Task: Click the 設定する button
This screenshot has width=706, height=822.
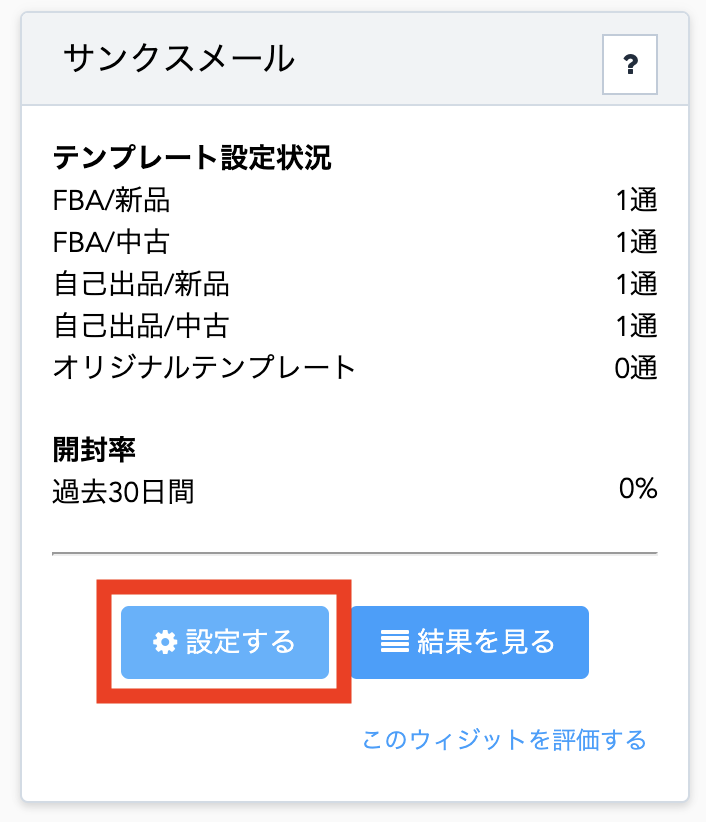Action: point(225,642)
